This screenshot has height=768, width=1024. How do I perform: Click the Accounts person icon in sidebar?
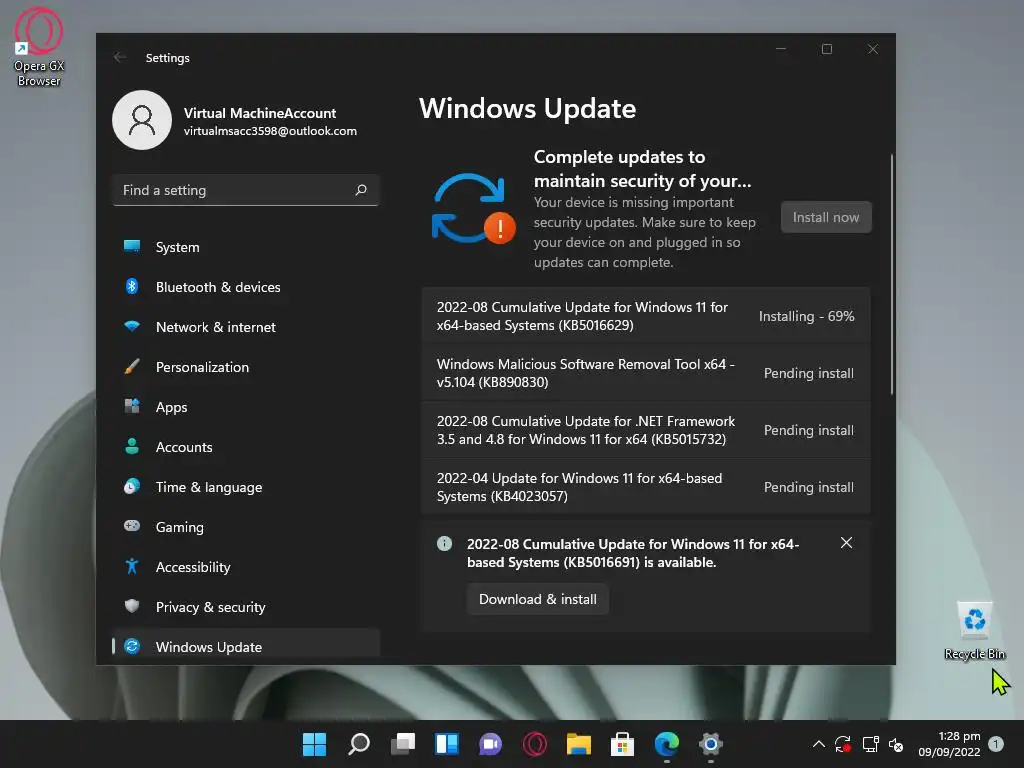click(132, 446)
